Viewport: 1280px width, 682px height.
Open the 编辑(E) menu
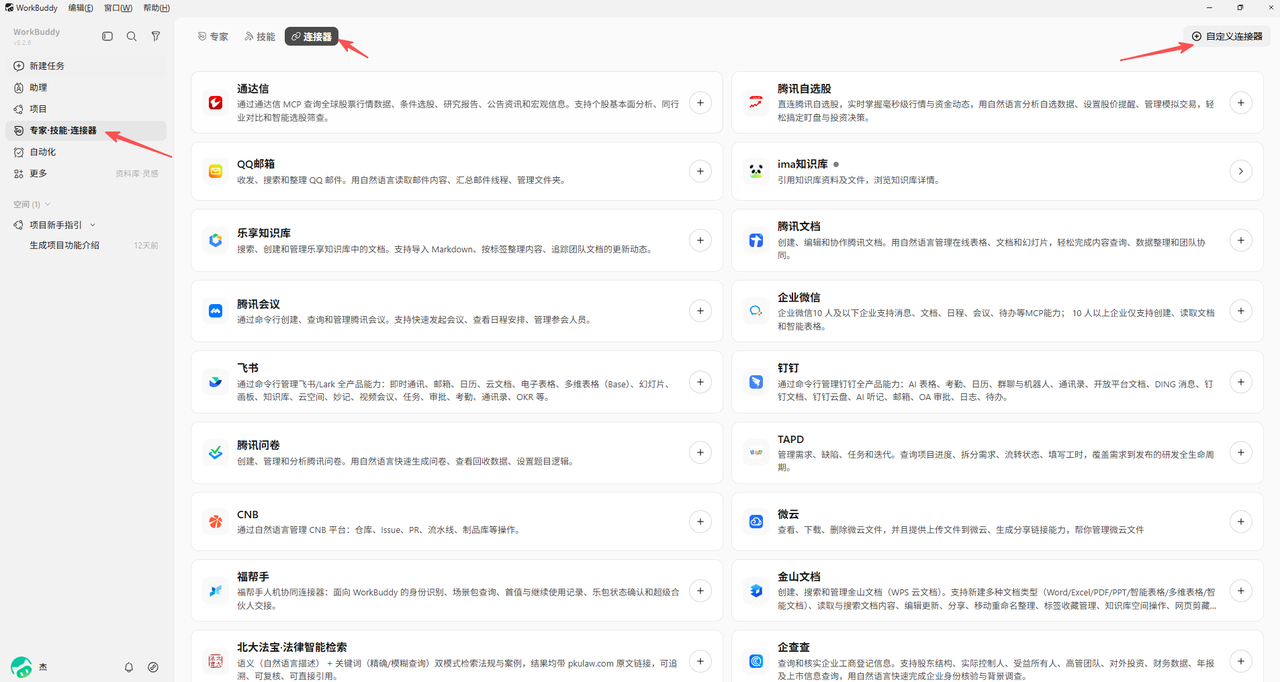pyautogui.click(x=81, y=7)
